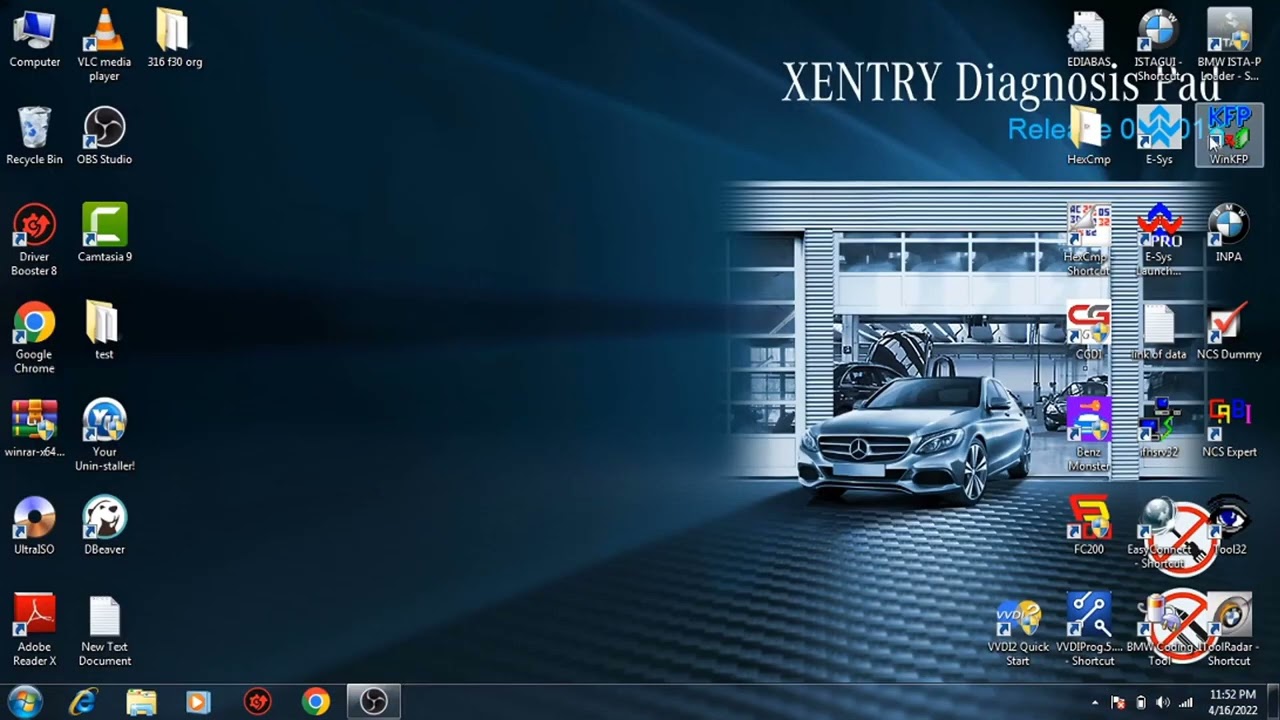This screenshot has height=720, width=1280.
Task: Open Your Uninstaller! shortcut
Action: click(x=104, y=436)
